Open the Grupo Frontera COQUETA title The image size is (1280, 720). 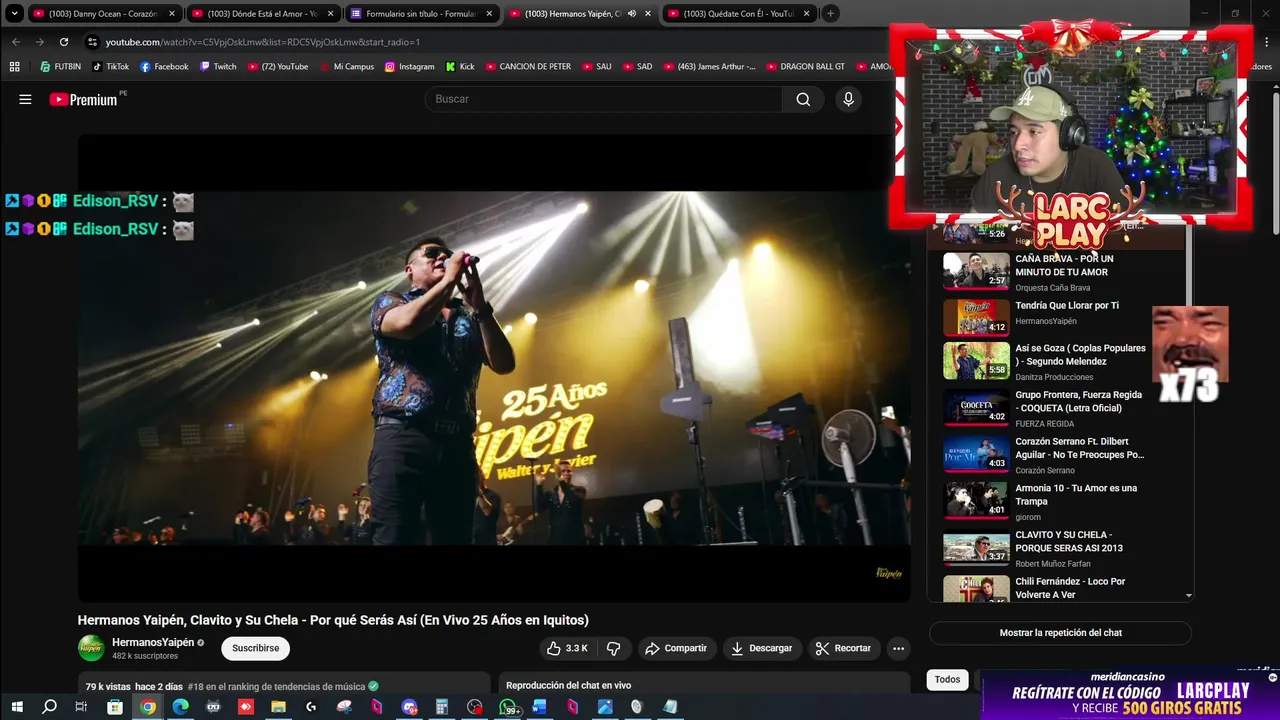click(x=1078, y=401)
